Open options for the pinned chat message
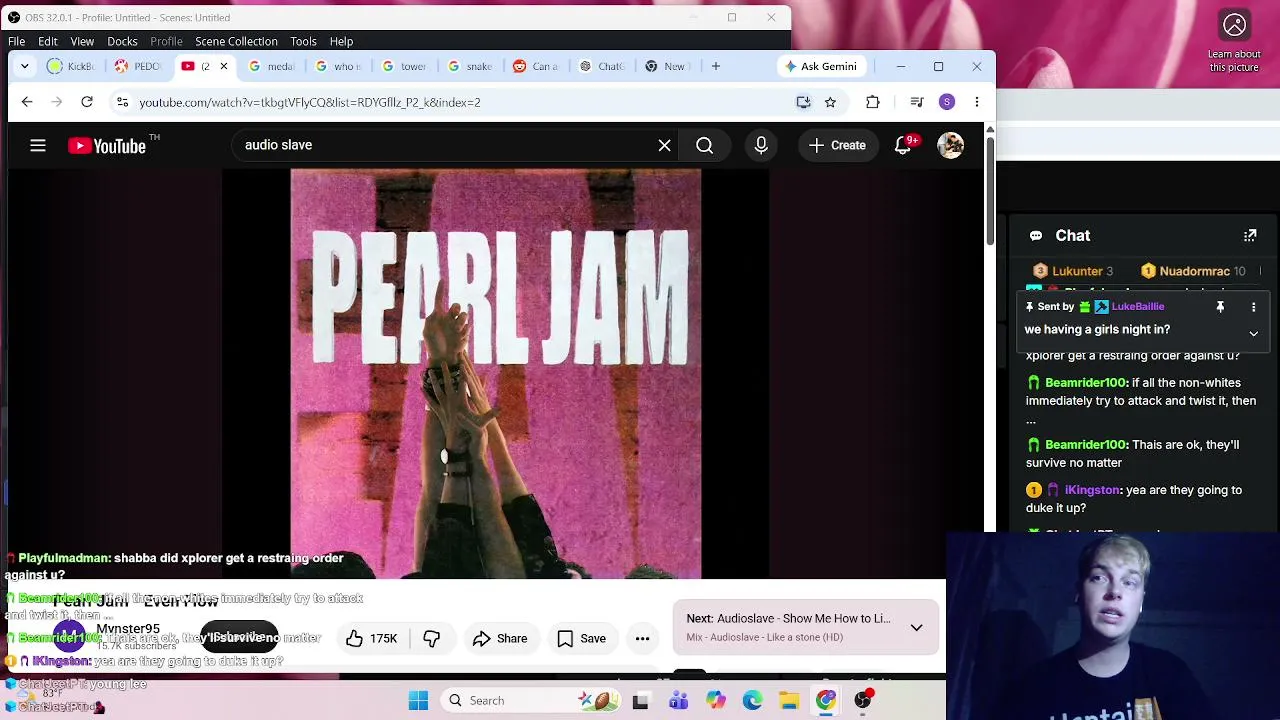Viewport: 1280px width, 720px height. [x=1253, y=307]
